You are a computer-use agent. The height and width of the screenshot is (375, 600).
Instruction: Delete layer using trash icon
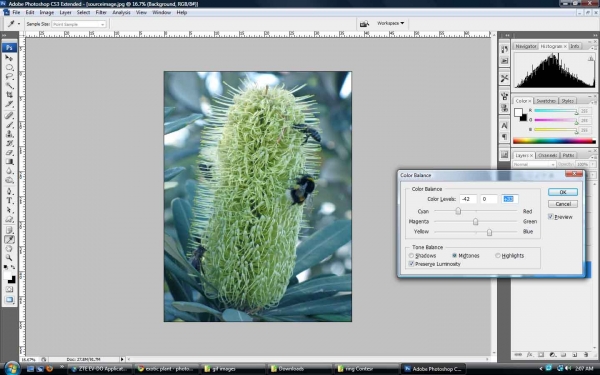586,355
